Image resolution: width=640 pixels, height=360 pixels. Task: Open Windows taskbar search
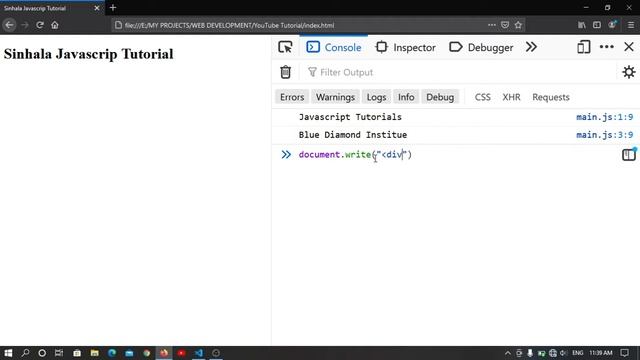click(x=25, y=353)
